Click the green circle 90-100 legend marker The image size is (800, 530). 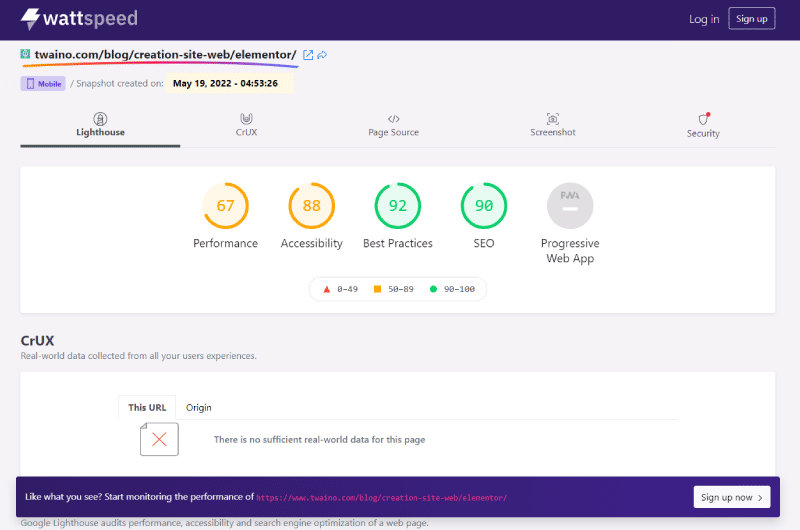[x=433, y=289]
